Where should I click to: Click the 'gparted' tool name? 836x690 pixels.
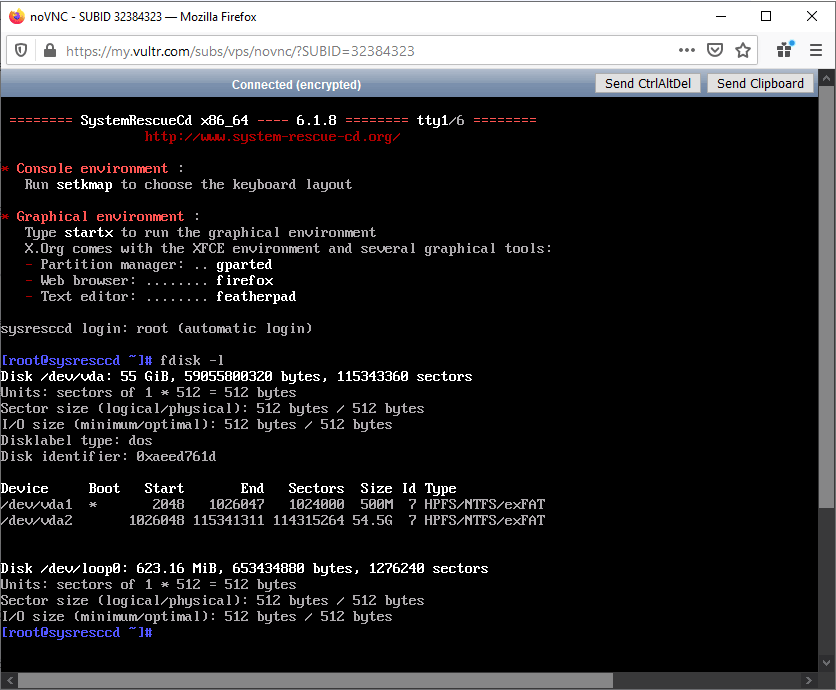(244, 265)
